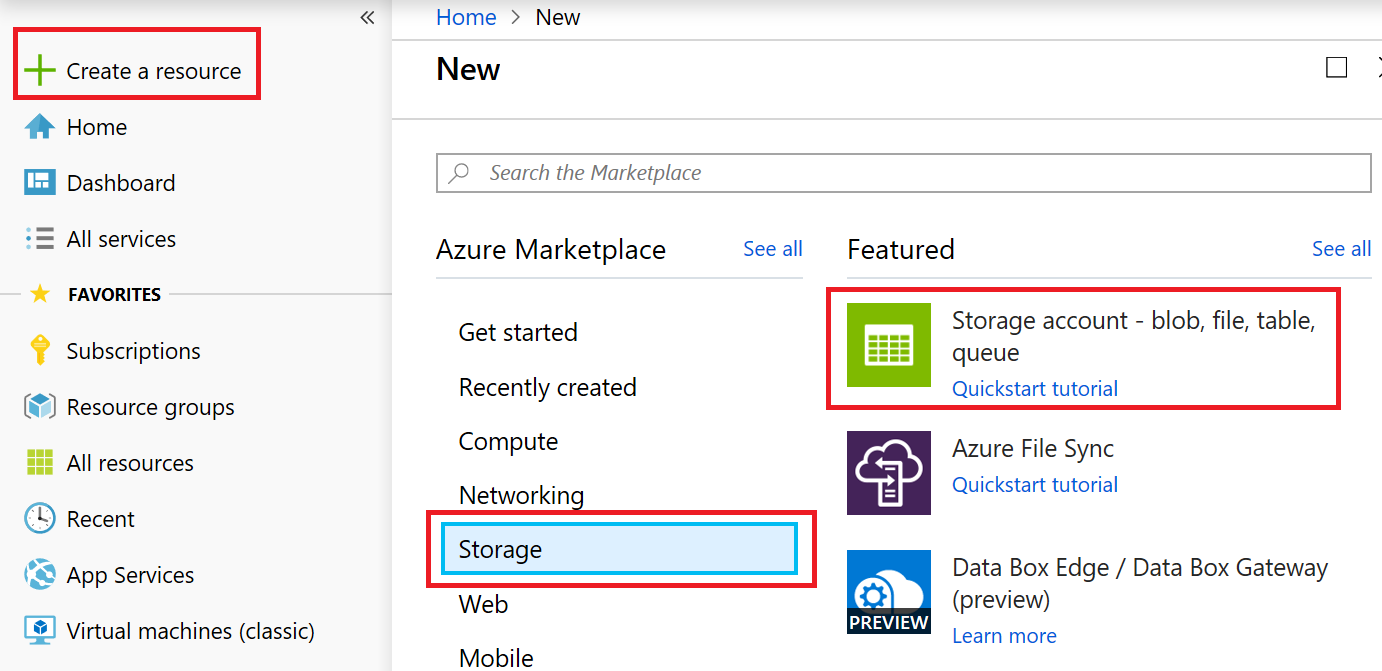Click the green Storage account tile icon
1382x671 pixels.
tap(887, 345)
